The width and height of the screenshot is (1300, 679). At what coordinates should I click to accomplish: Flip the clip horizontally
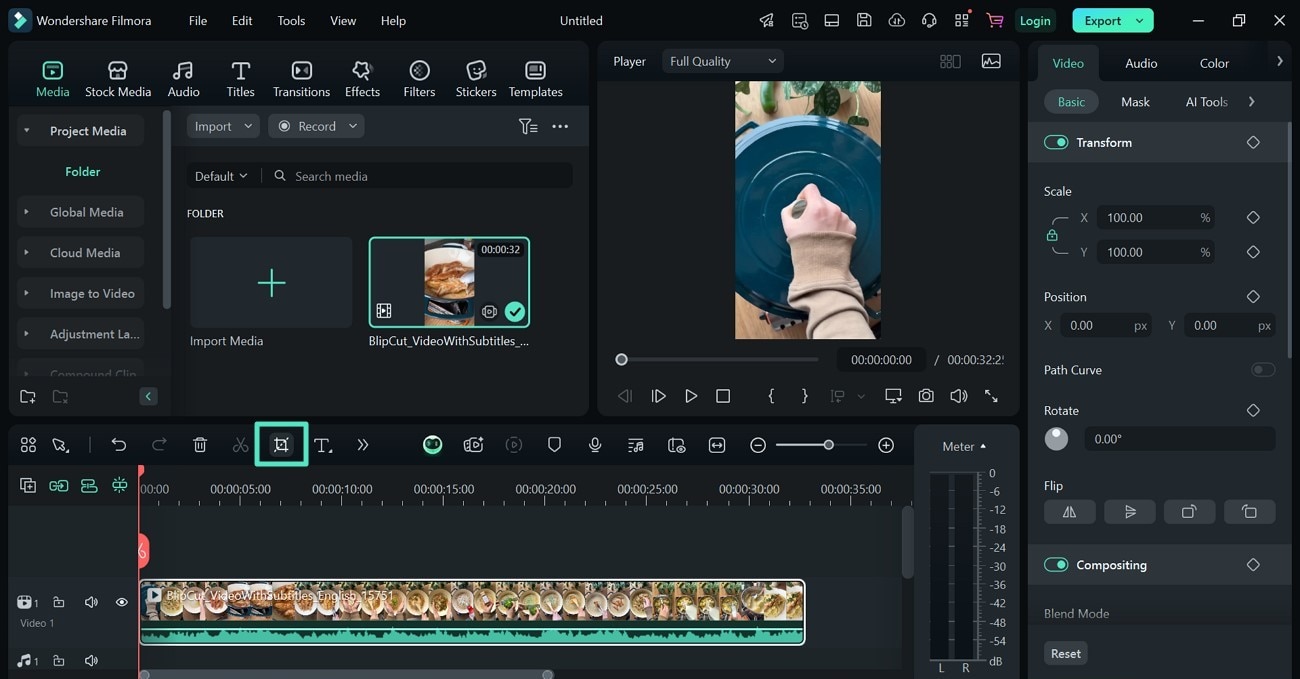coord(1069,512)
